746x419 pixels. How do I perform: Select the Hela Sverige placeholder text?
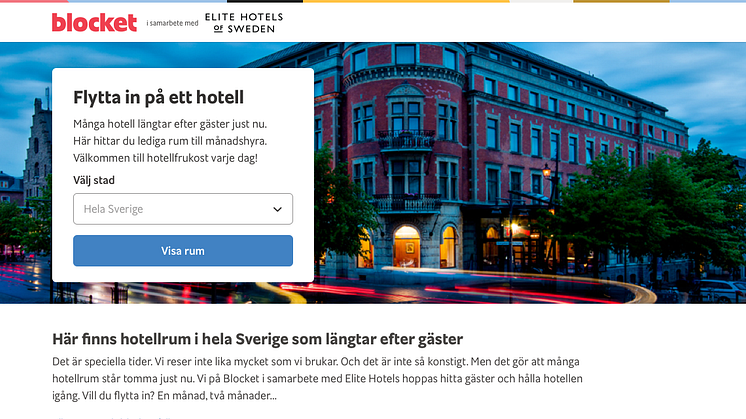113,209
